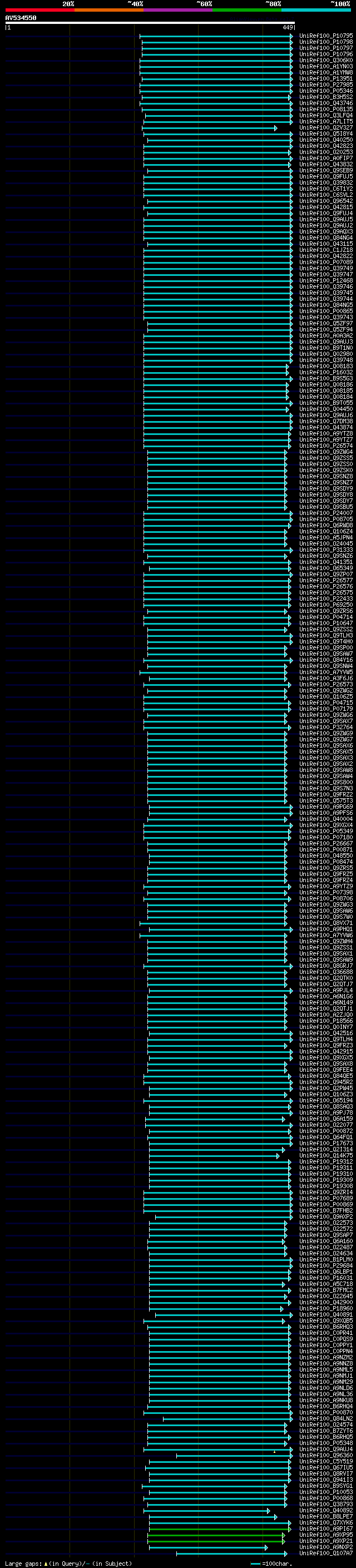356x1568 pixels.
Task: Select the UniRef100_Q14K75 label
Action: (326, 1155)
